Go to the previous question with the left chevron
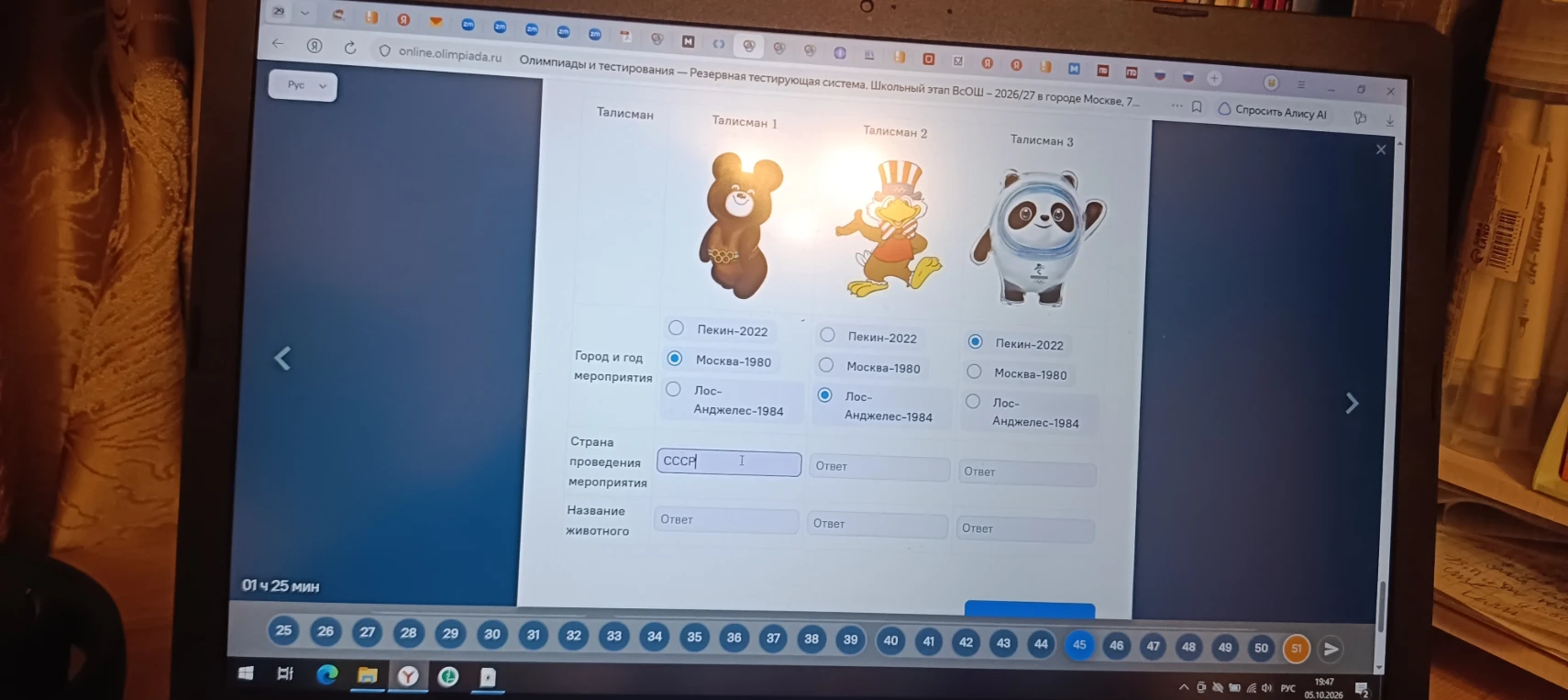The width and height of the screenshot is (1568, 700). coord(282,358)
